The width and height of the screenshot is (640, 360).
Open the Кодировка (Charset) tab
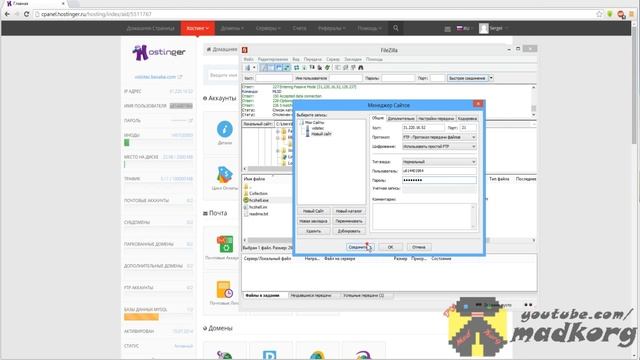pyautogui.click(x=467, y=118)
